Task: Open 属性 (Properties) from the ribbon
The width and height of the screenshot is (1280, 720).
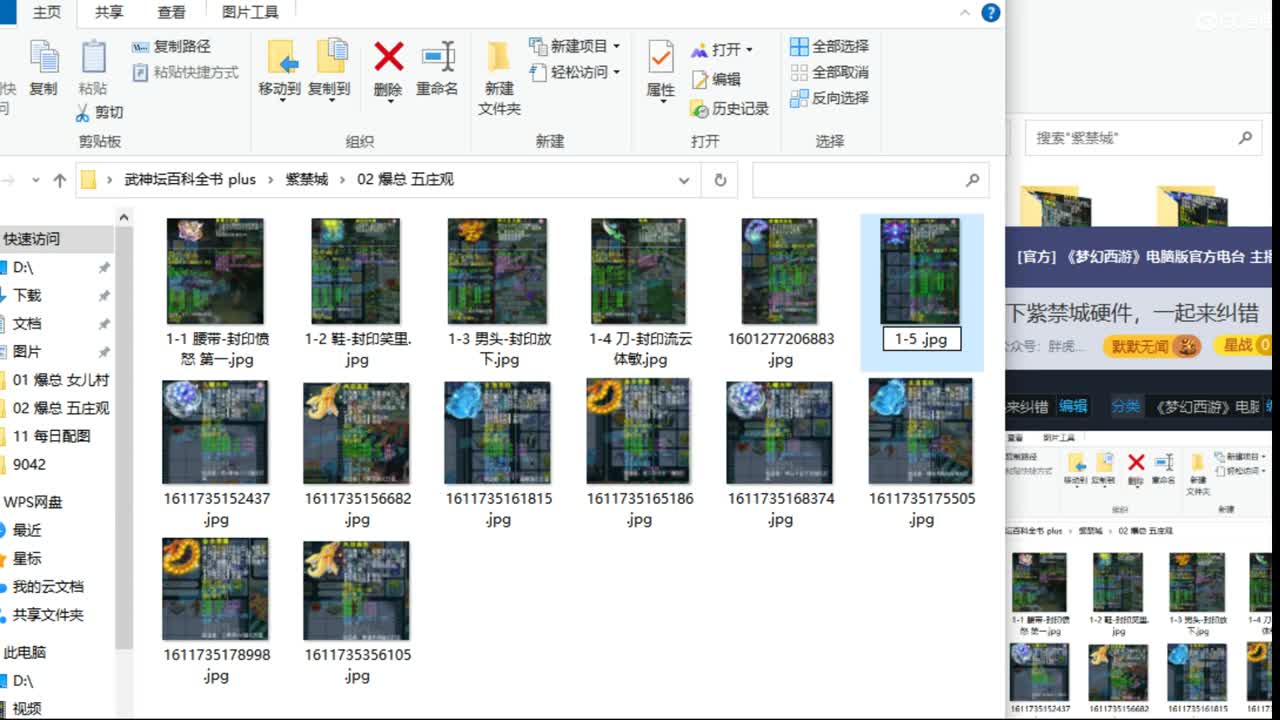Action: (x=661, y=70)
